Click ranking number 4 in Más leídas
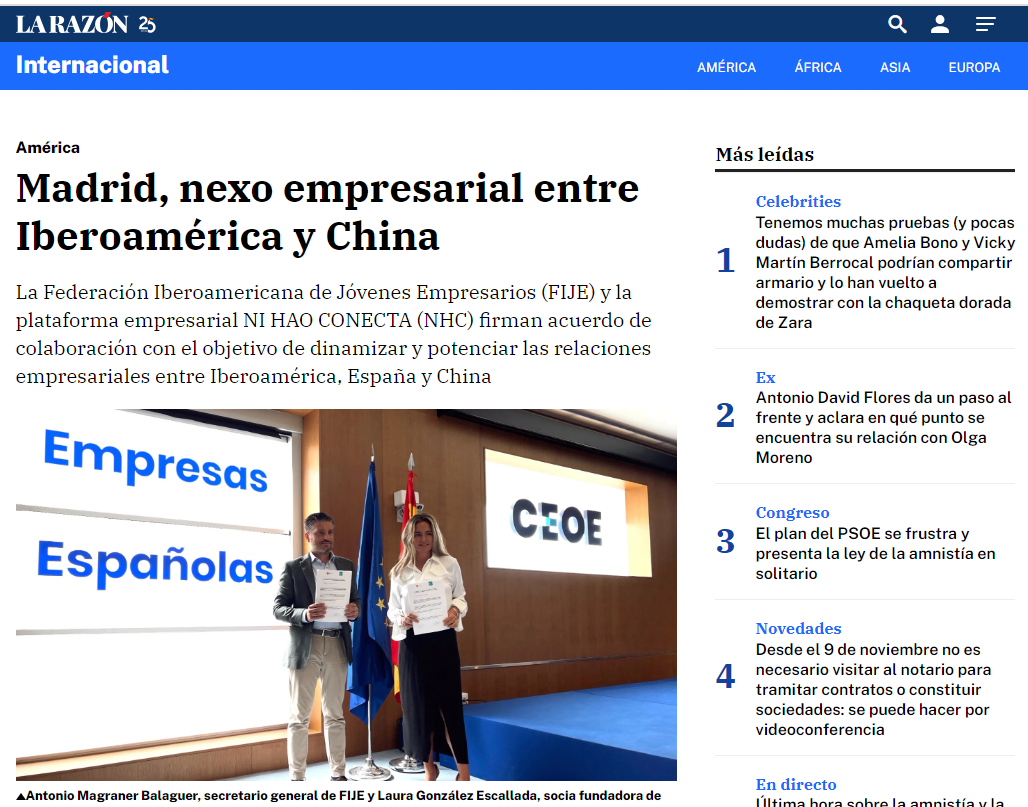 coord(725,676)
